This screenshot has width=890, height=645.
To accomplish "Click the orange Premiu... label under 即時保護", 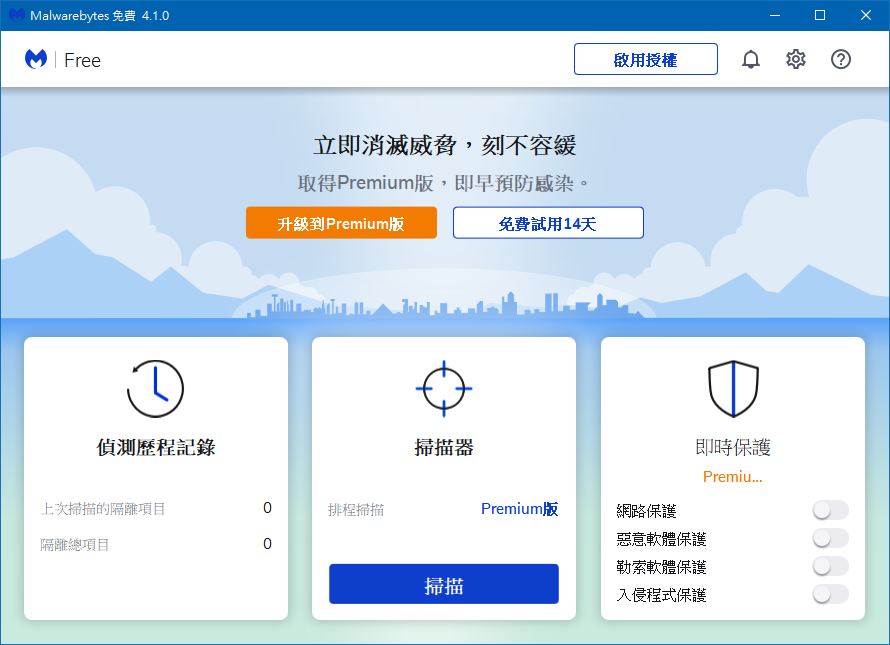I will (733, 476).
